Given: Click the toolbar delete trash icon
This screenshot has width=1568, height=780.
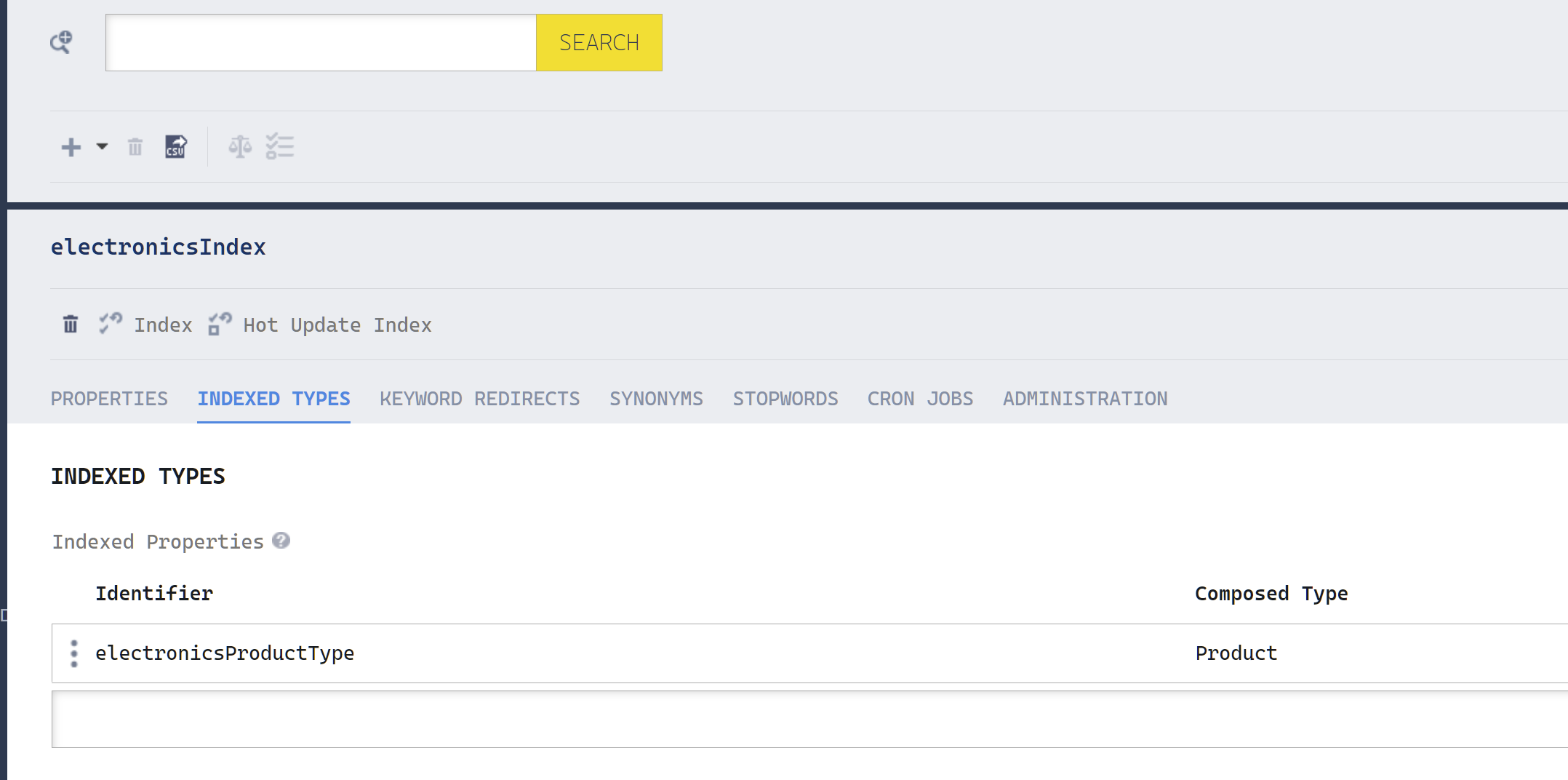Looking at the screenshot, I should (135, 147).
